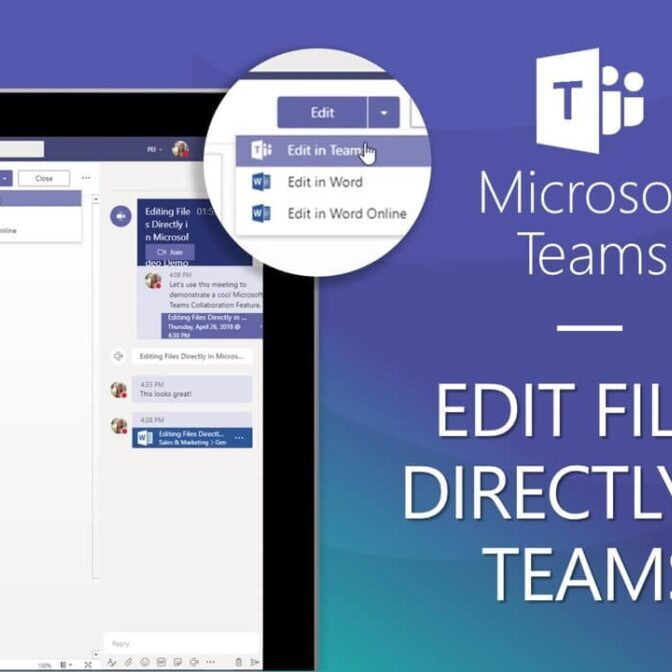This screenshot has height=672, width=672.
Task: Click the 100% zoom value
Action: point(45,666)
